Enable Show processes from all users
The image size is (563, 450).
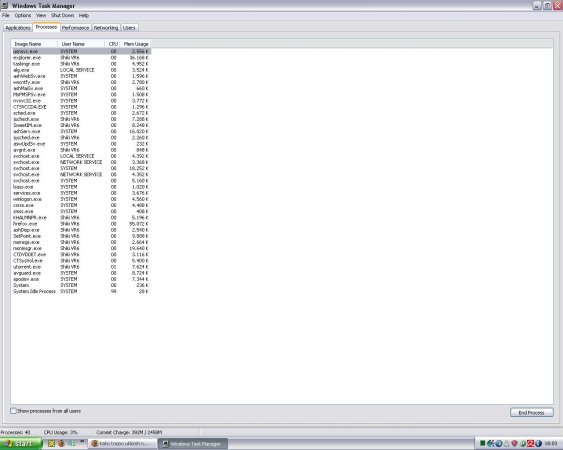click(x=13, y=410)
